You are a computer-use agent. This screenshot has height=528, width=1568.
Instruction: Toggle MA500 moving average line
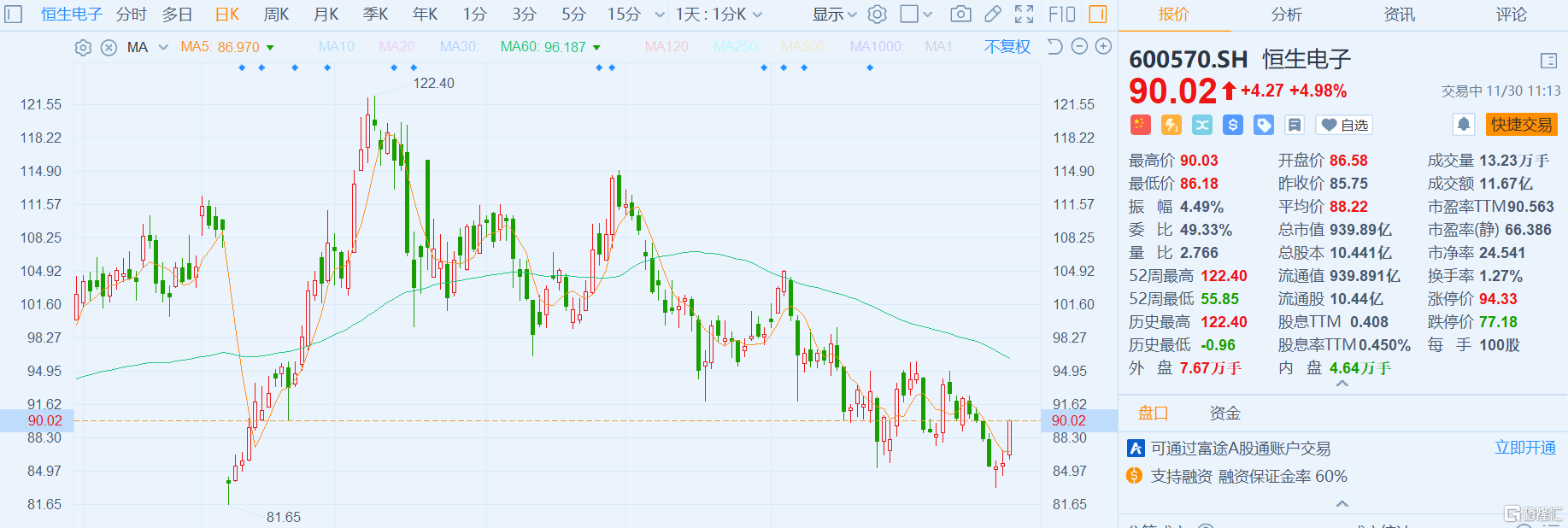click(804, 46)
